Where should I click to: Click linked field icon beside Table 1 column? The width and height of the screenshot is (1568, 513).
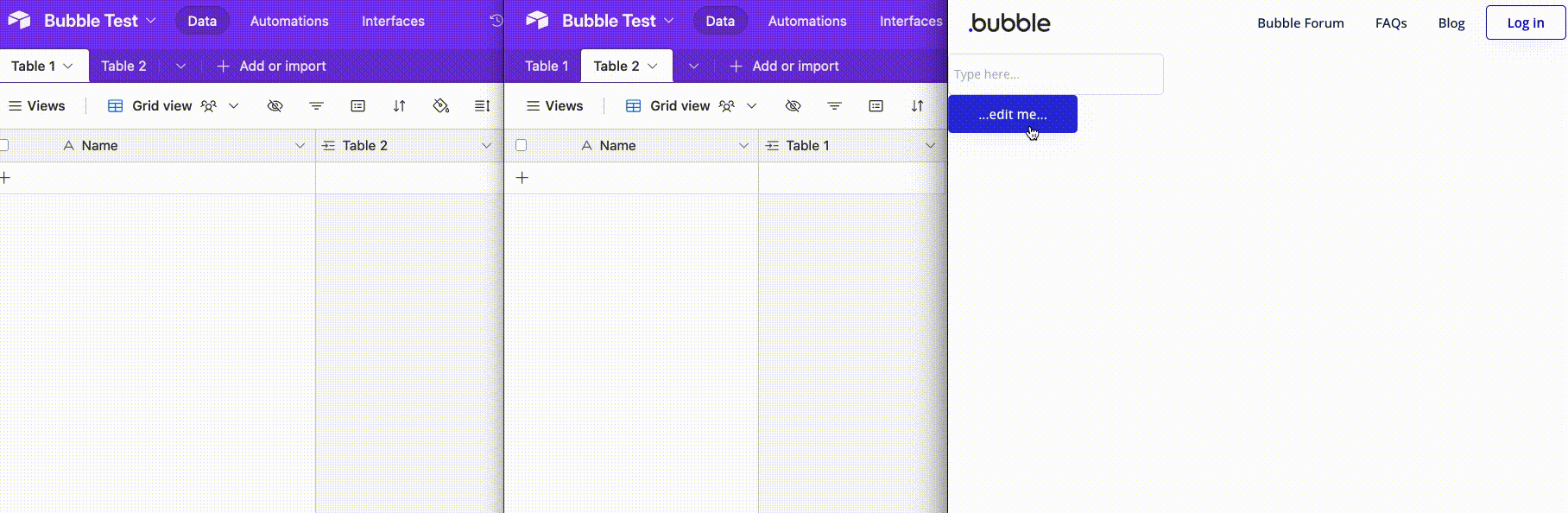click(x=772, y=145)
